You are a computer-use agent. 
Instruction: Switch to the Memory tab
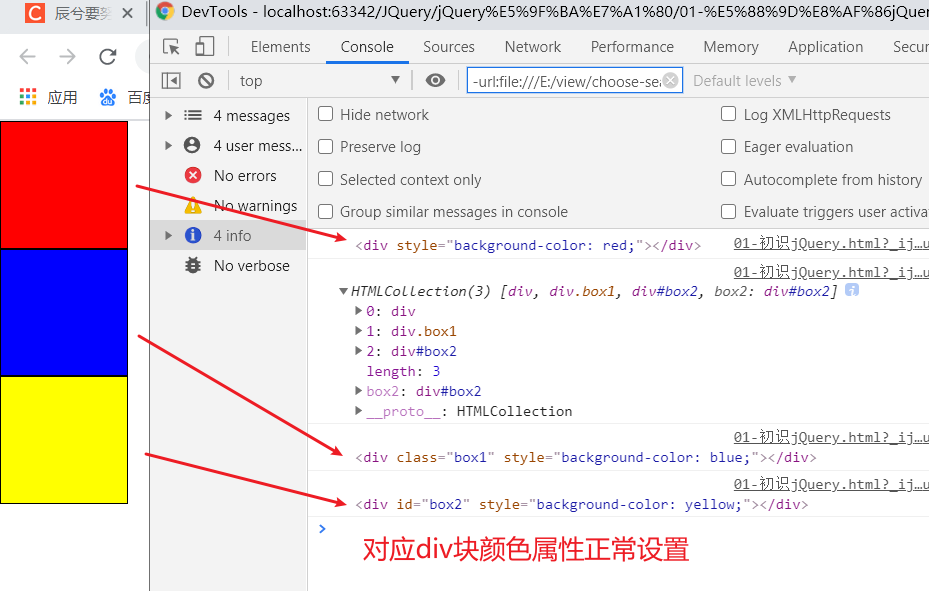[x=731, y=47]
